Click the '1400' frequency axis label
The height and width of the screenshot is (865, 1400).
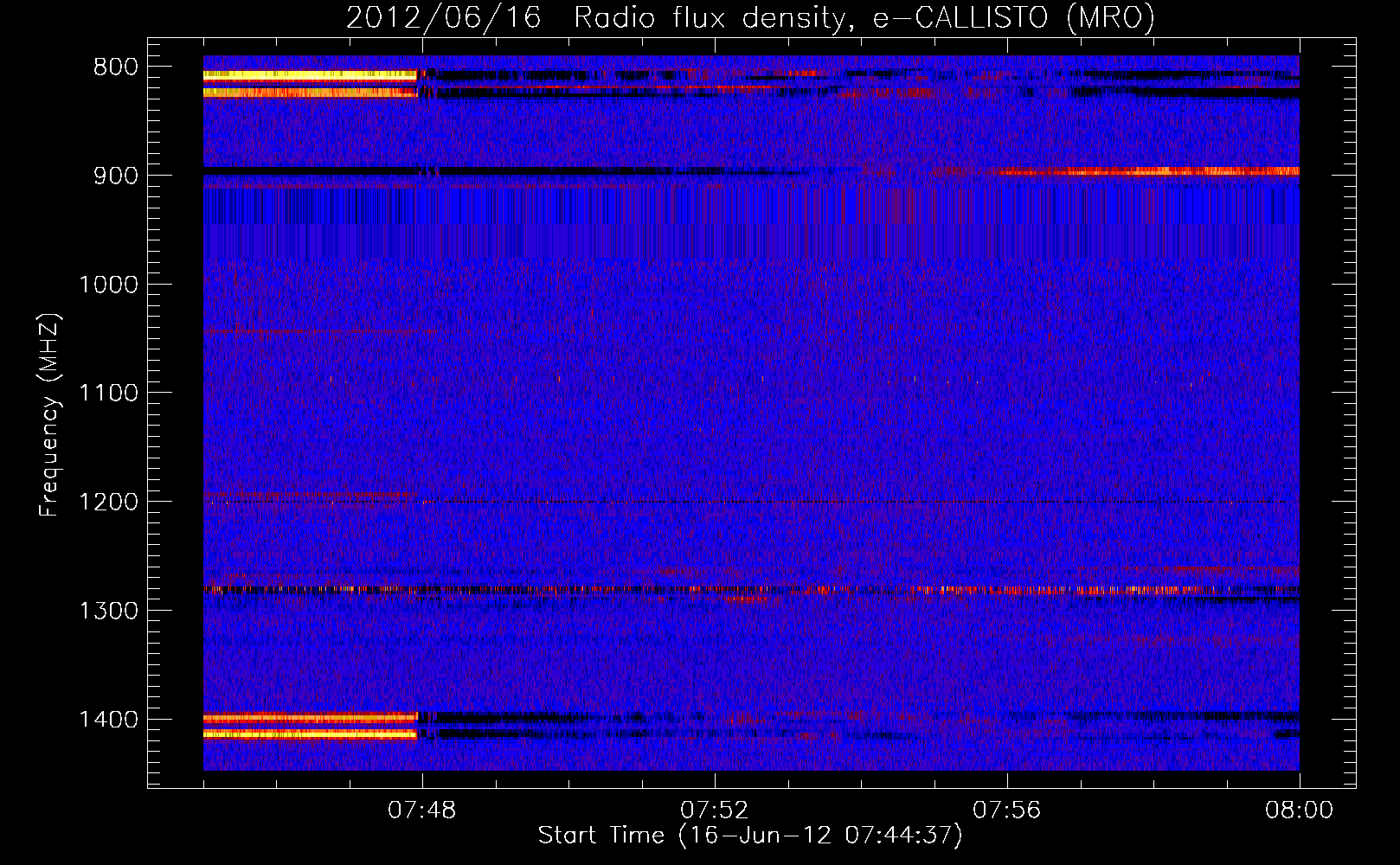(x=108, y=720)
